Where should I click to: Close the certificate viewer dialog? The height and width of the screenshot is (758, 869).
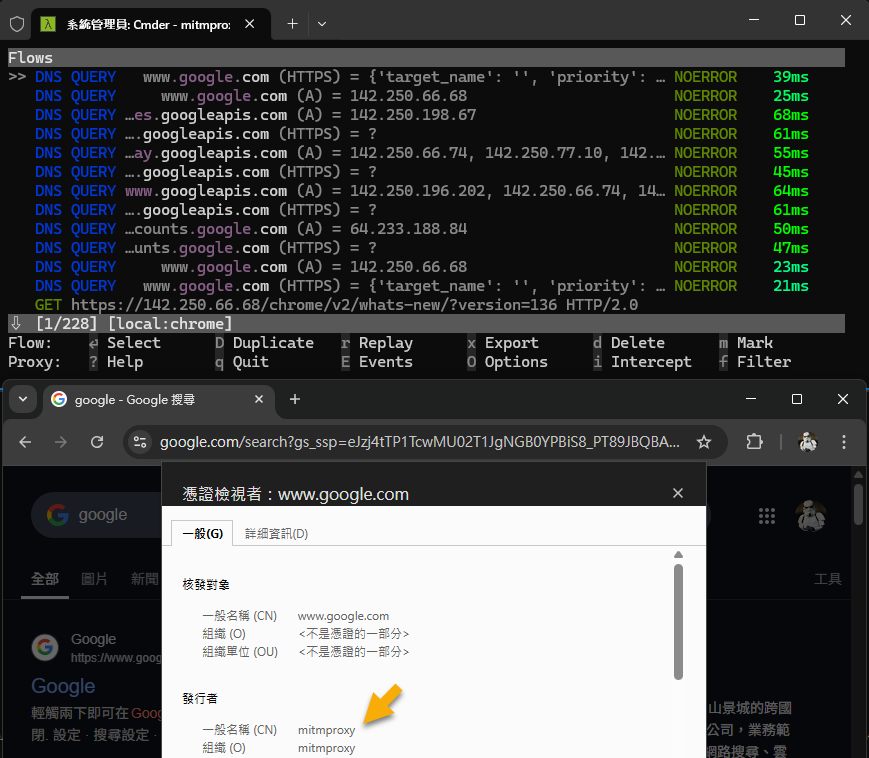(678, 493)
